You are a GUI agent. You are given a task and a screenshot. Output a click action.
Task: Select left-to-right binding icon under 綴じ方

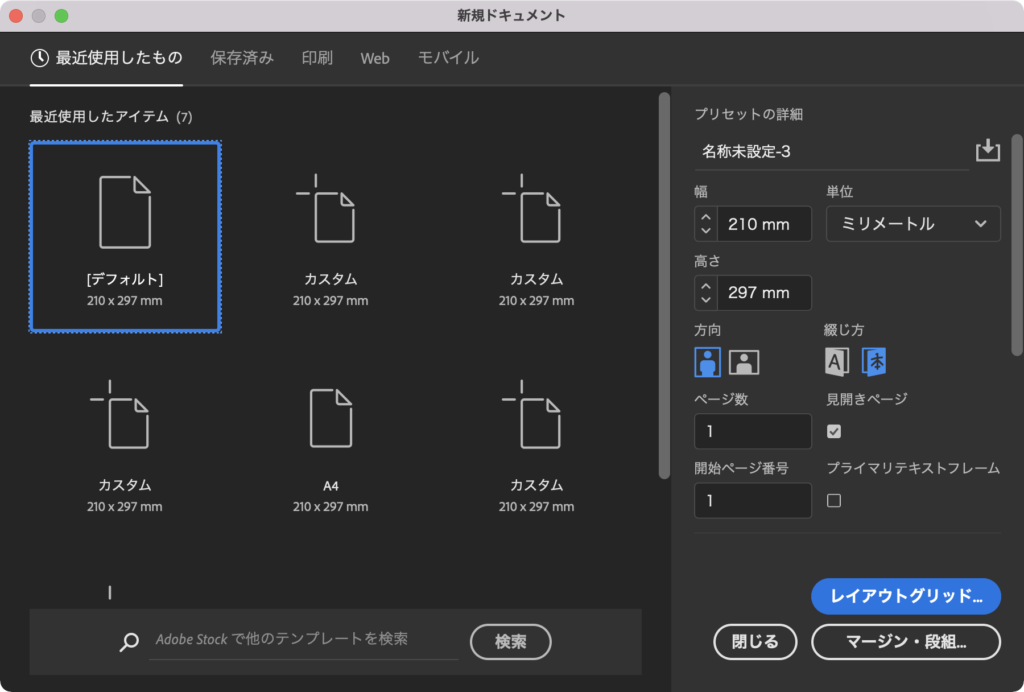(836, 361)
